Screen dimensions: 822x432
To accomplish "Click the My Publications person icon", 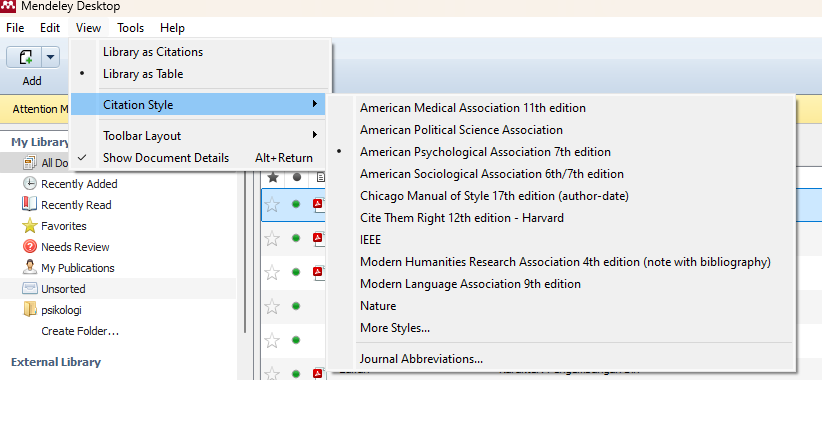I will (31, 268).
